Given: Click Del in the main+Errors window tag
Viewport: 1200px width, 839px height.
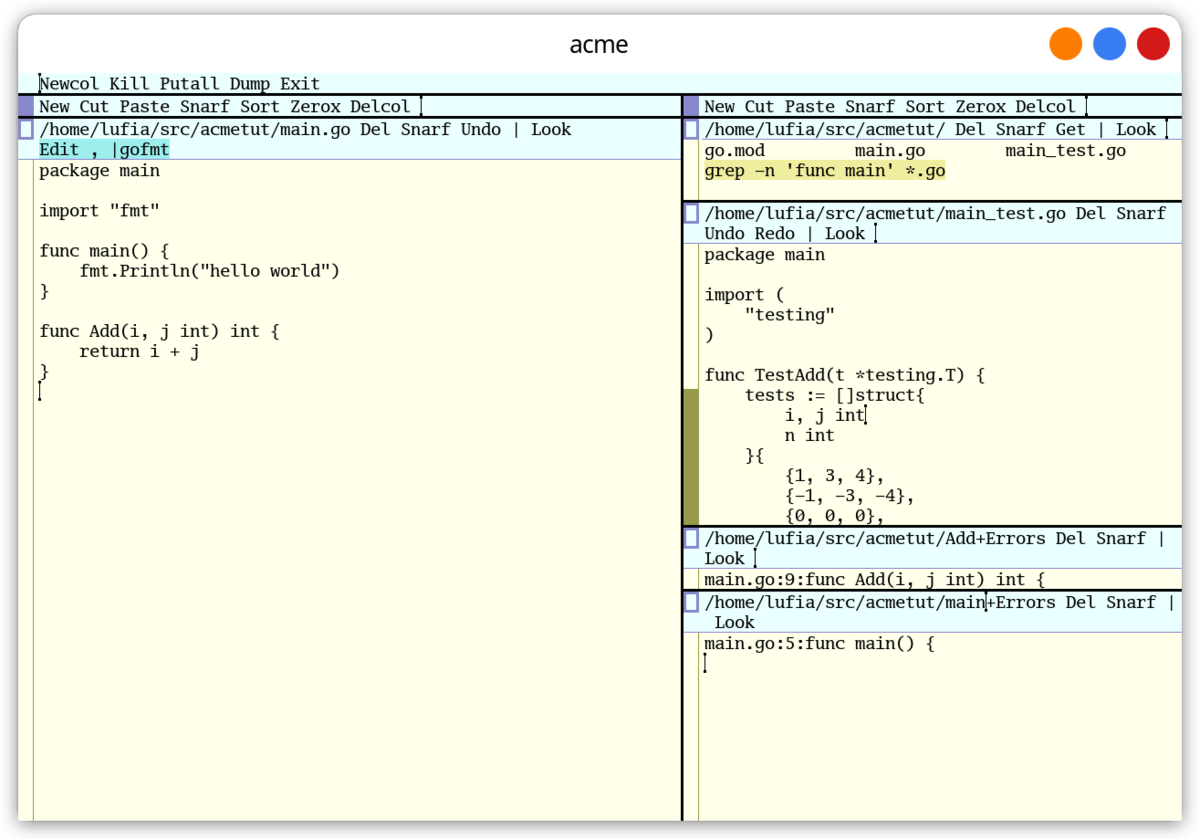Looking at the screenshot, I should tap(1081, 602).
